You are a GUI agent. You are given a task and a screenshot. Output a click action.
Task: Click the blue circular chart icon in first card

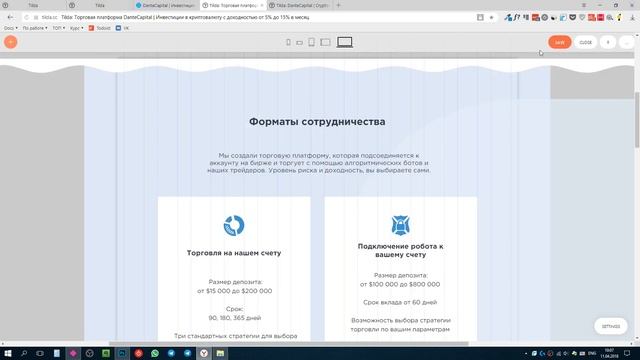pyautogui.click(x=234, y=225)
